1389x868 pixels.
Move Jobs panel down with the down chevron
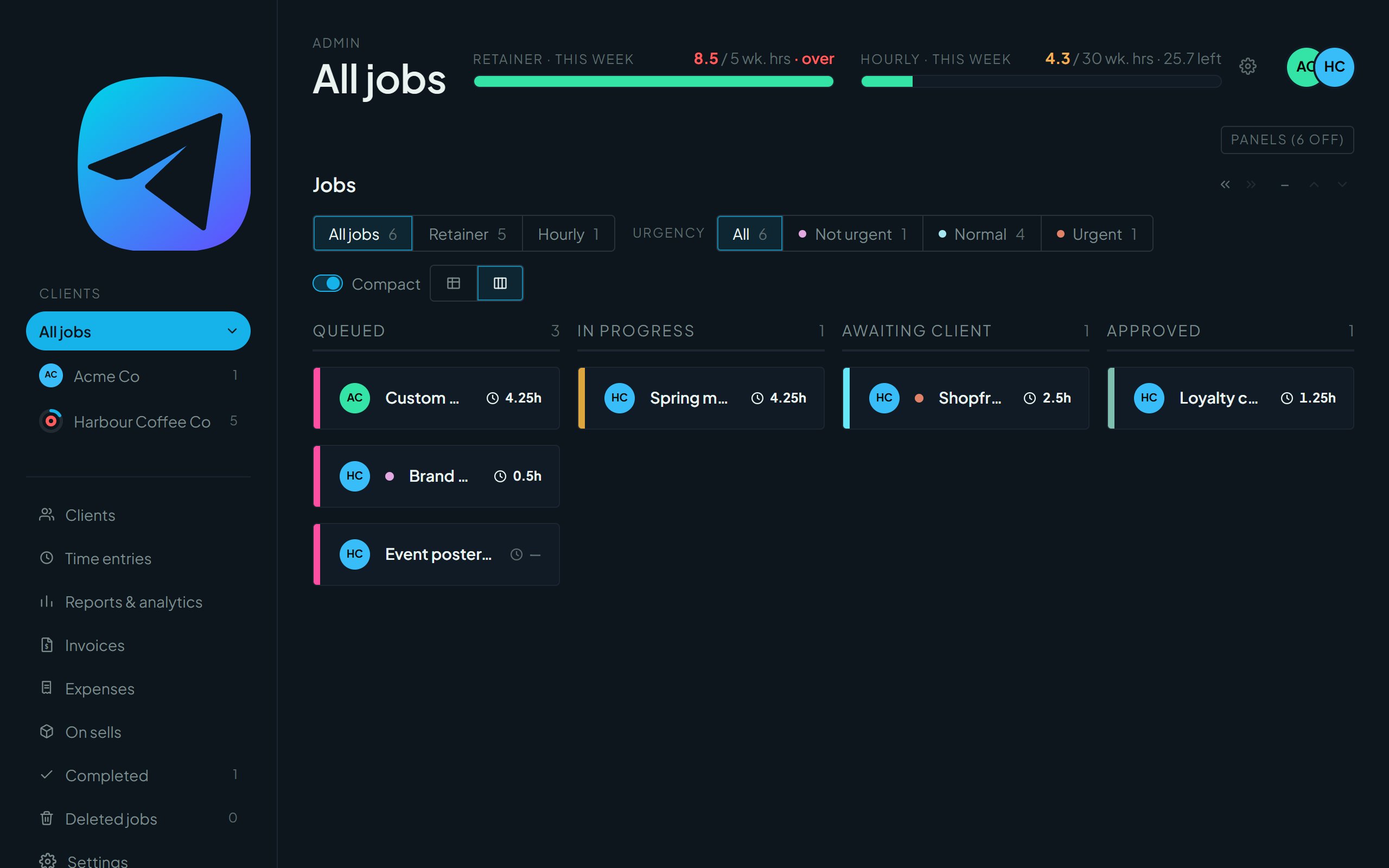point(1342,184)
